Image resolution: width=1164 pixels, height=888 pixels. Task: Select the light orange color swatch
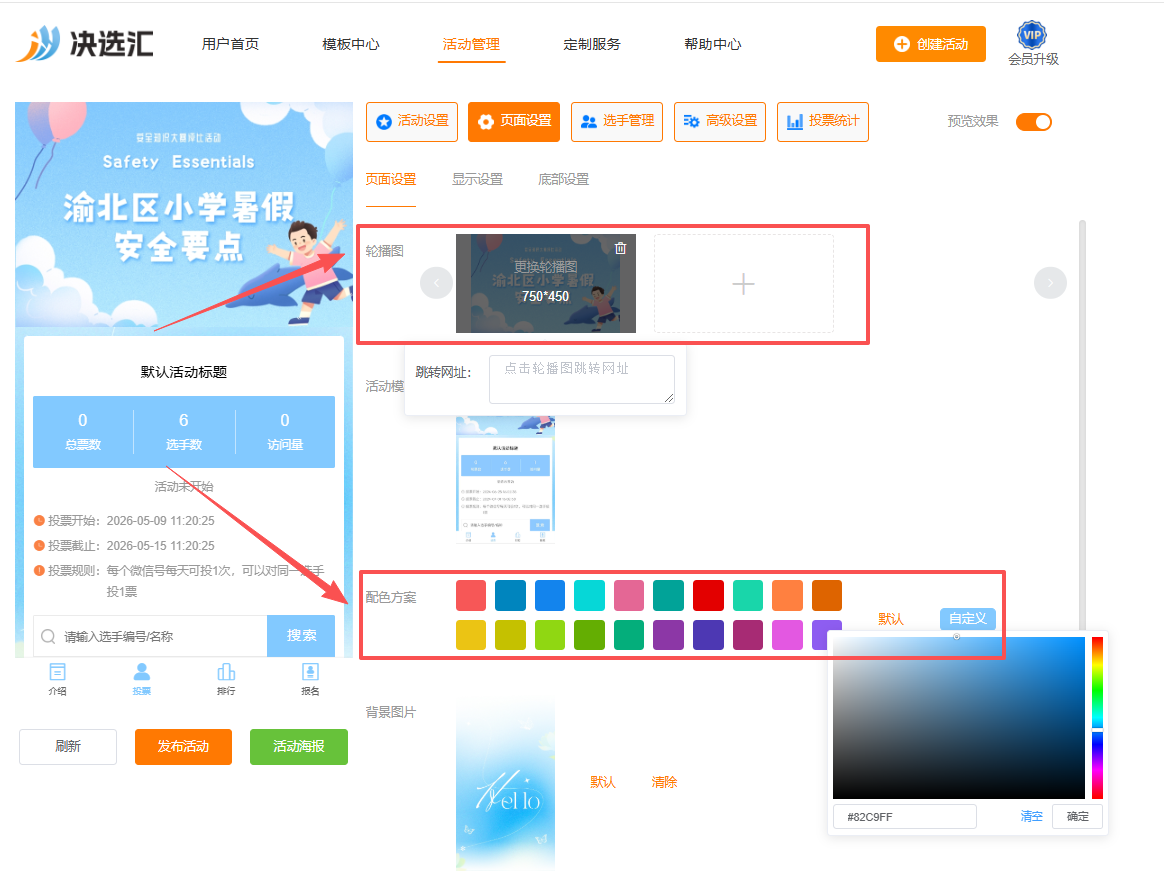coord(787,595)
